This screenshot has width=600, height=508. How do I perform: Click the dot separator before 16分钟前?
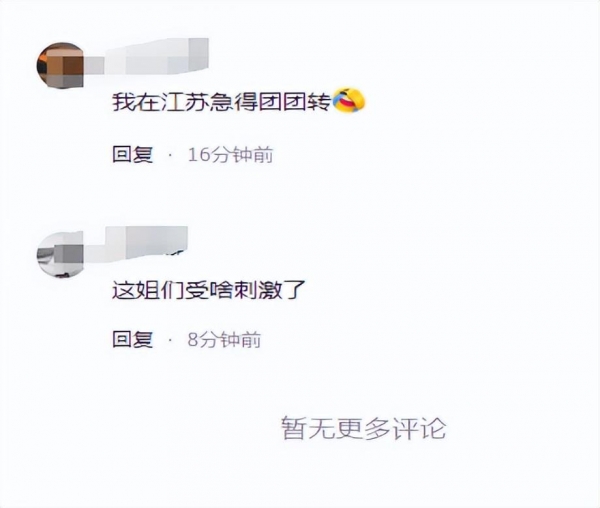(x=170, y=155)
